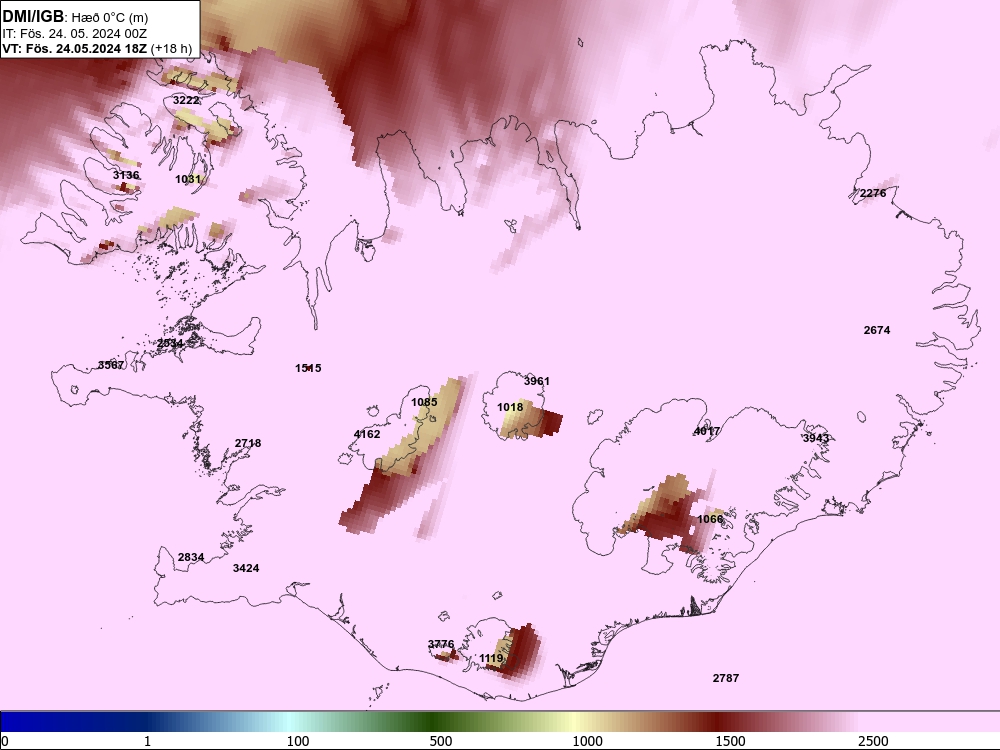Viewport: 1000px width, 750px height.
Task: Click the 3222 value in the Westfjords
Action: pos(186,100)
